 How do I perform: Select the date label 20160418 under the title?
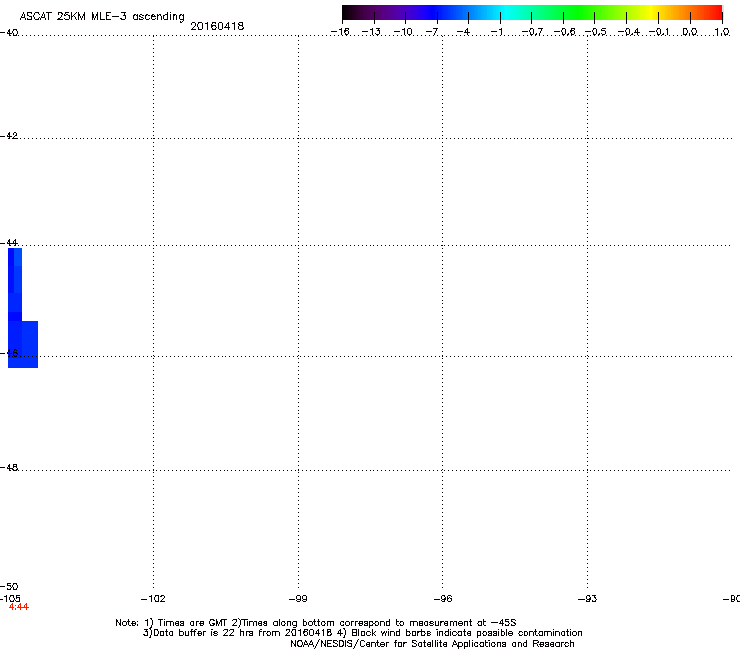(217, 26)
